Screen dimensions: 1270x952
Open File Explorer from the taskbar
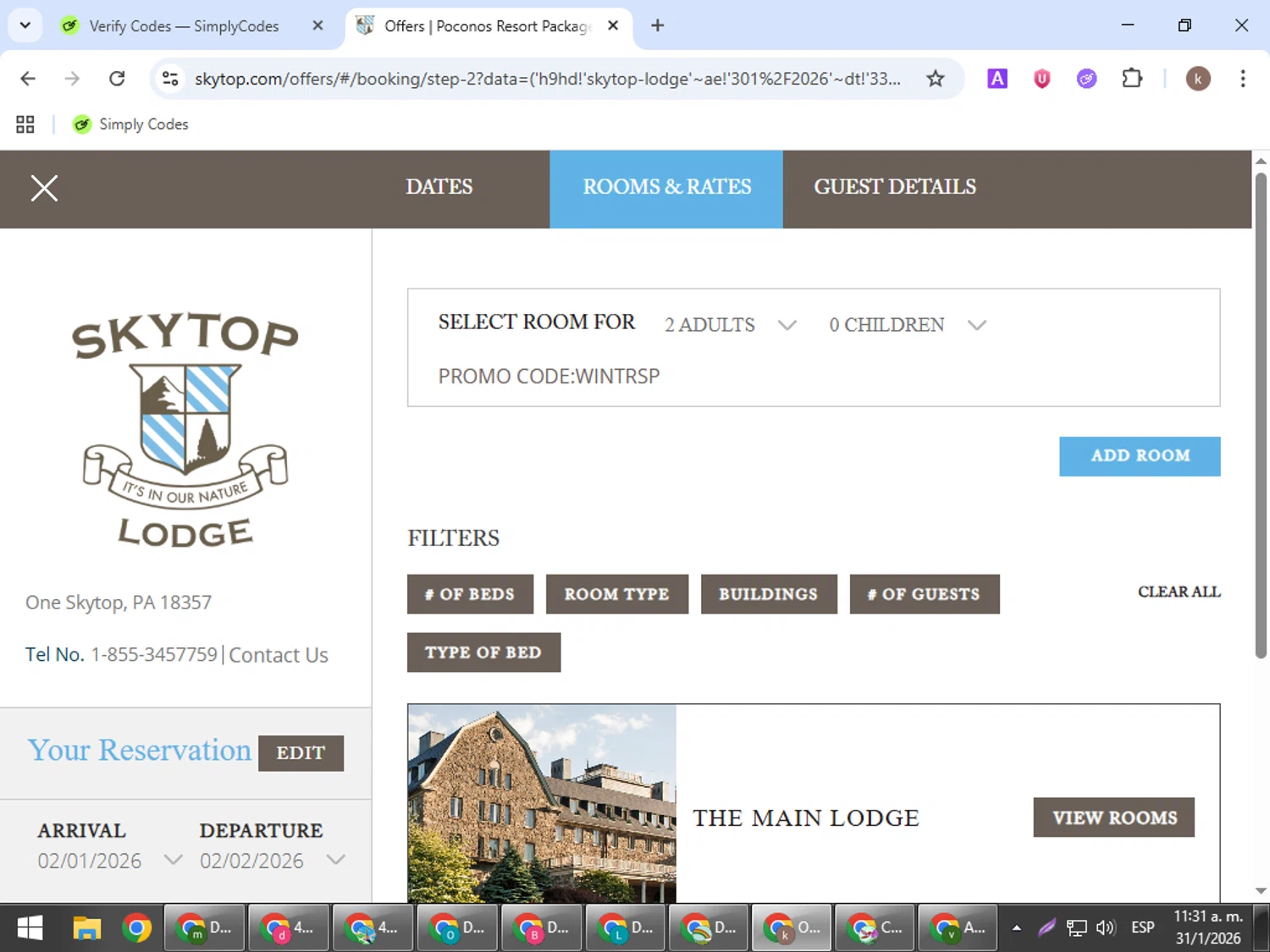[86, 928]
